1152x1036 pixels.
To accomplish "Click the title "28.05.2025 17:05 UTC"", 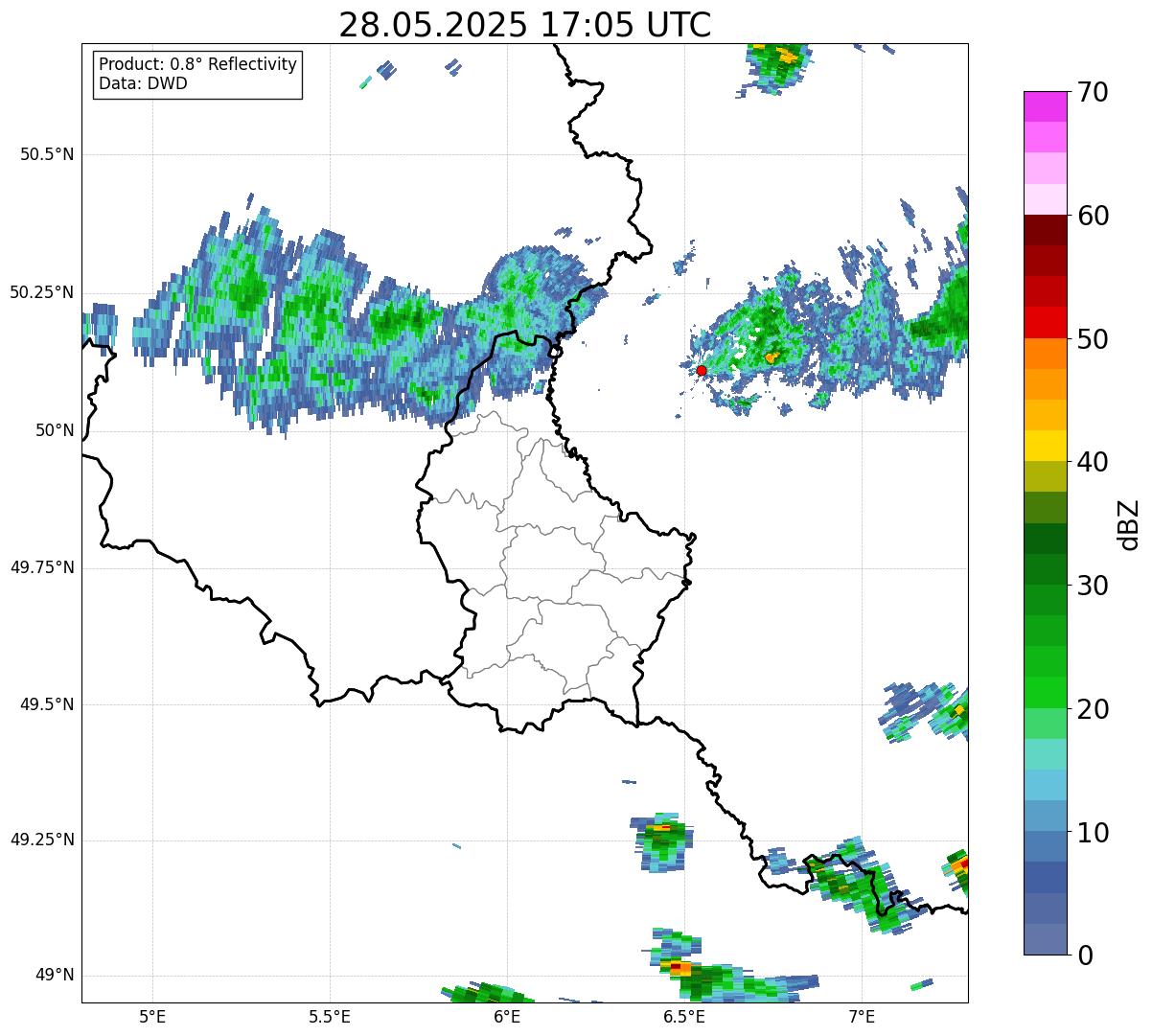I will point(524,24).
